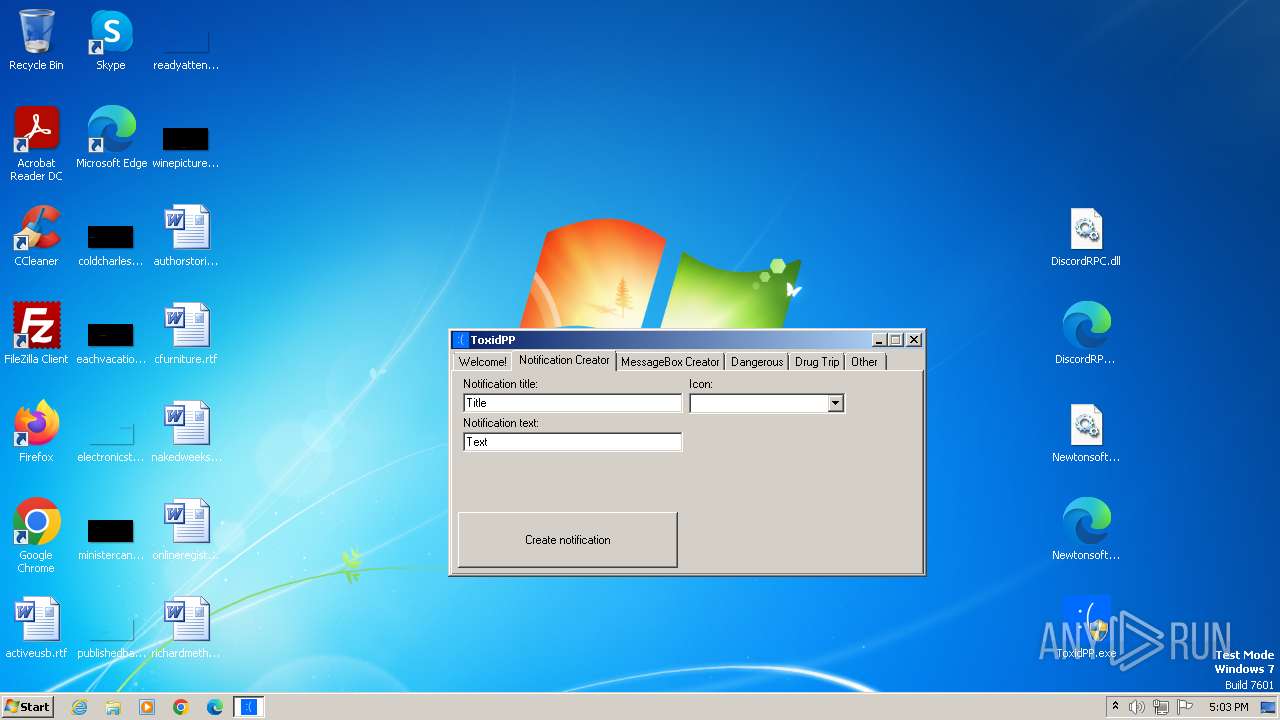Select the Firefox desktop shortcut
The width and height of the screenshot is (1280, 720).
pyautogui.click(x=36, y=432)
